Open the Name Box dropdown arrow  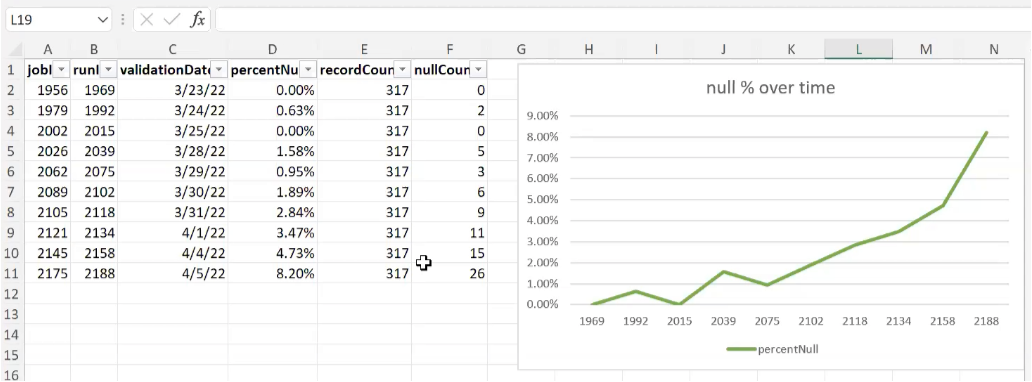(103, 20)
